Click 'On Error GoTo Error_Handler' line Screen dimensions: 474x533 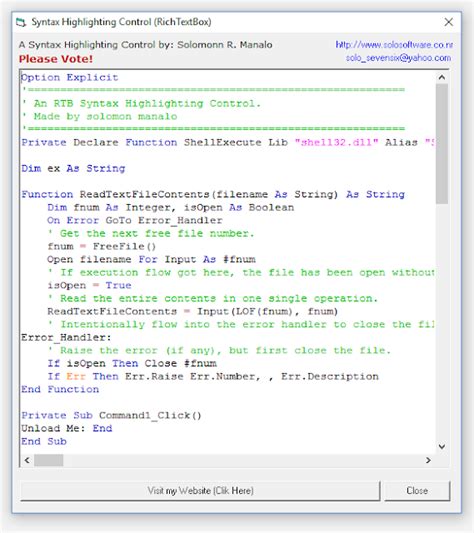pos(135,220)
